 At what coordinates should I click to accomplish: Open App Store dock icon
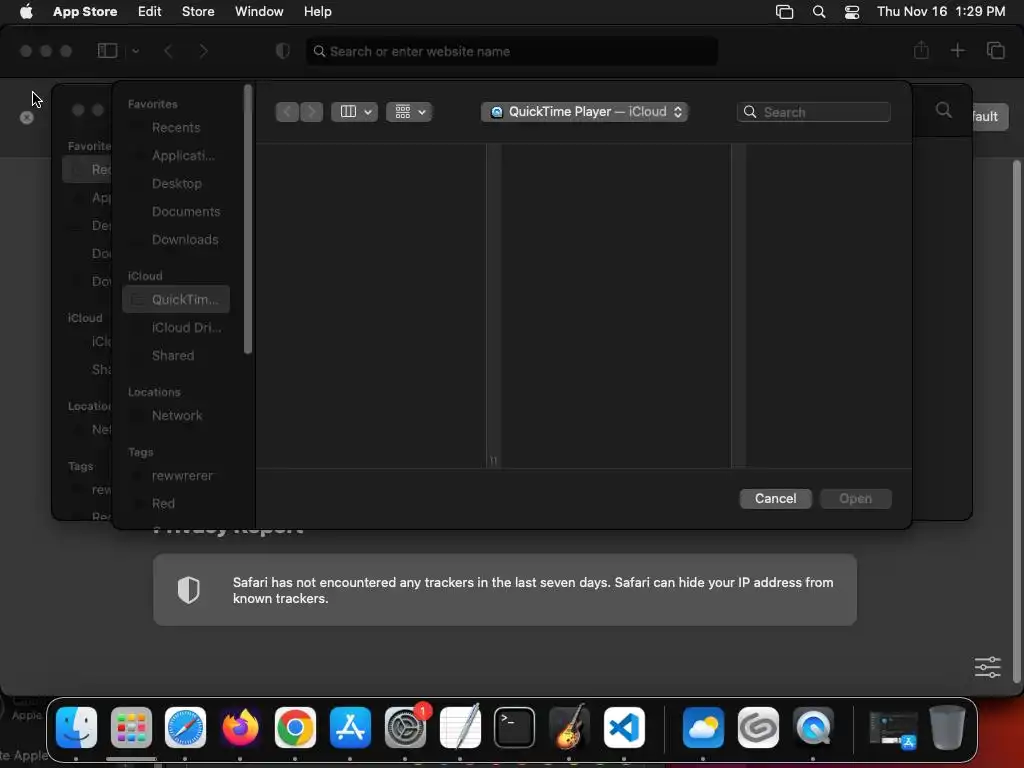coord(350,727)
